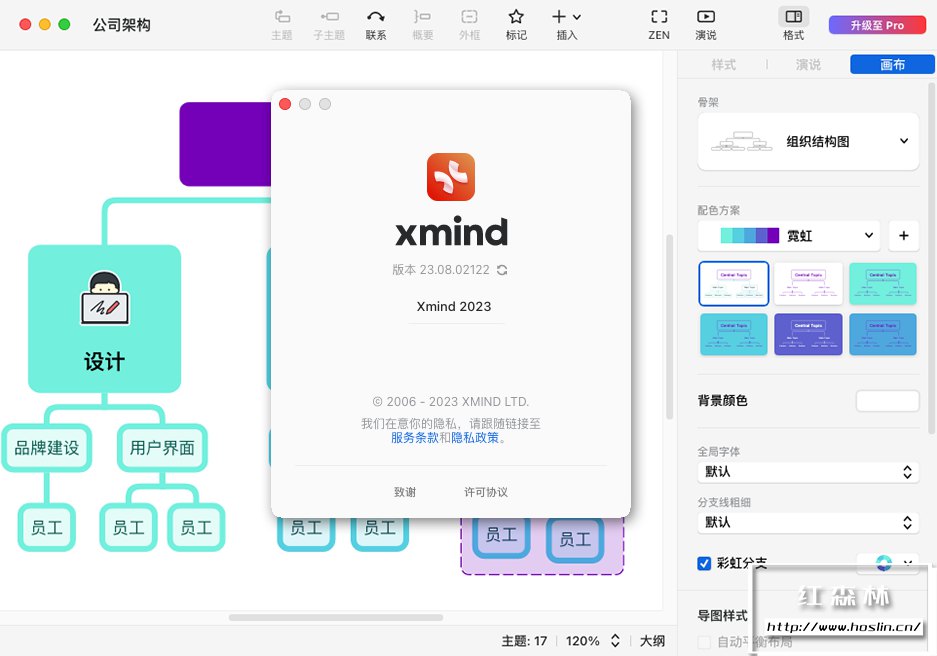Switch to the 样式 tab
This screenshot has height=656, width=937.
(x=724, y=65)
